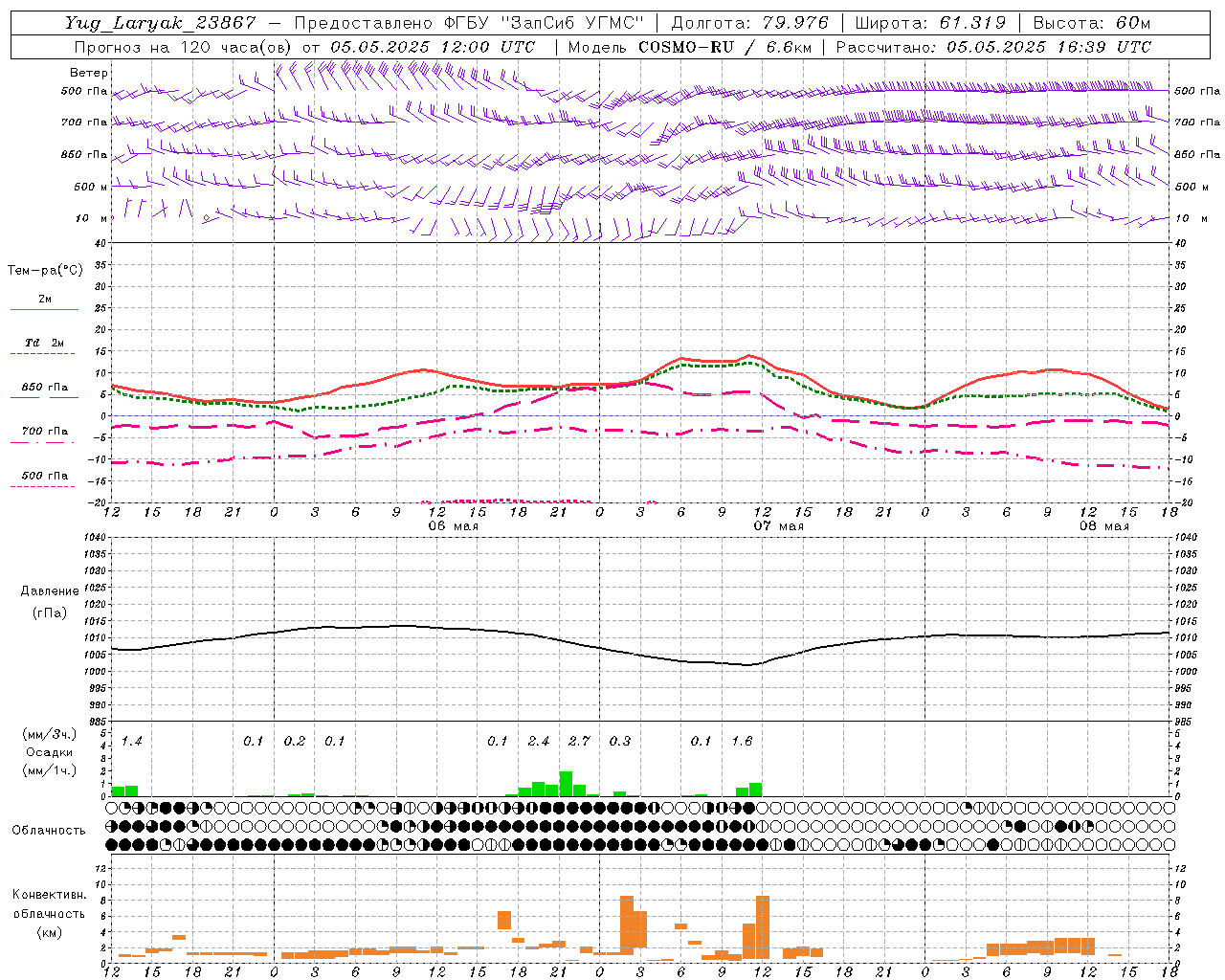Click the Модель COSMO-RU / 6.6км label
The width and height of the screenshot is (1225, 980).
tap(690, 47)
